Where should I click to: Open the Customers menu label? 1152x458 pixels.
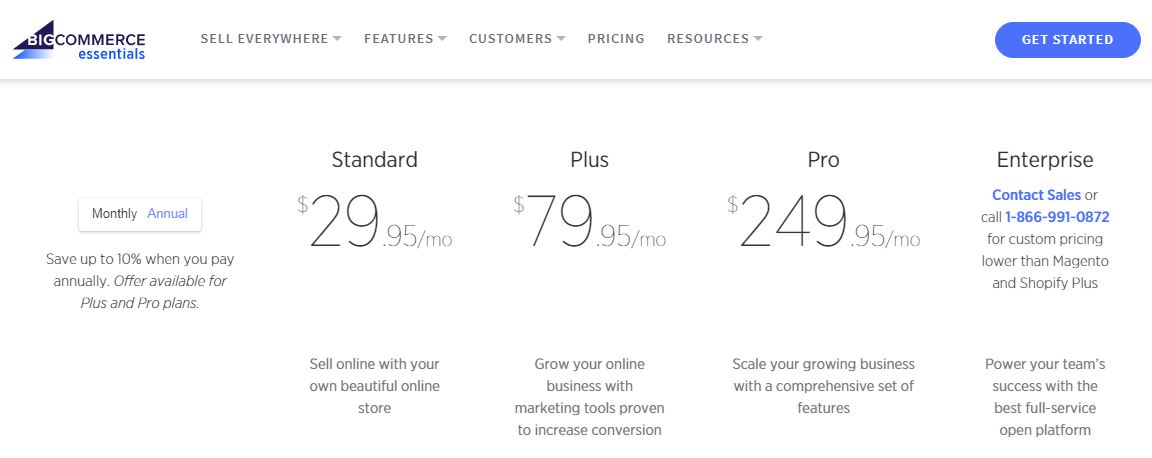coord(511,39)
